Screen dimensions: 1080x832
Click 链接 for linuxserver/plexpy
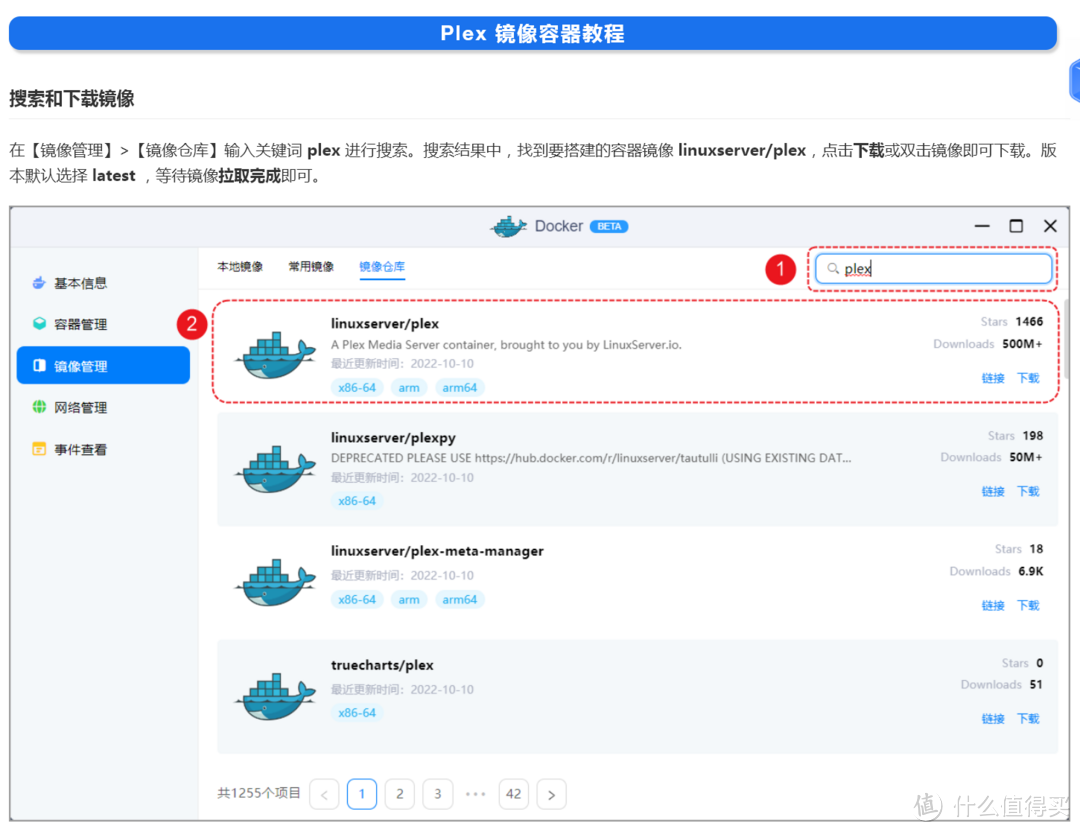click(x=993, y=492)
